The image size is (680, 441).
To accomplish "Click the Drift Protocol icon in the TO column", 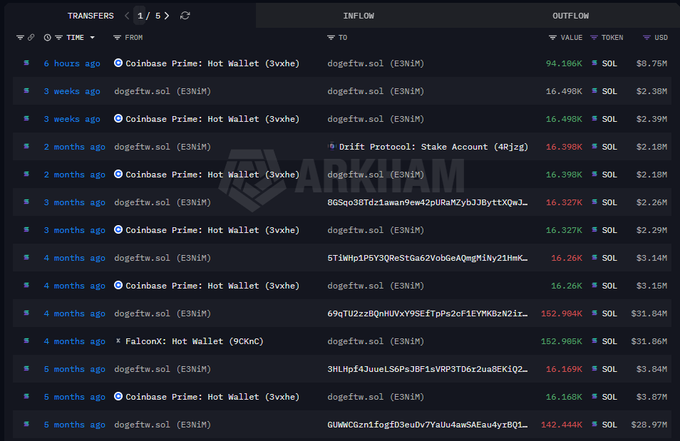I will (x=332, y=147).
